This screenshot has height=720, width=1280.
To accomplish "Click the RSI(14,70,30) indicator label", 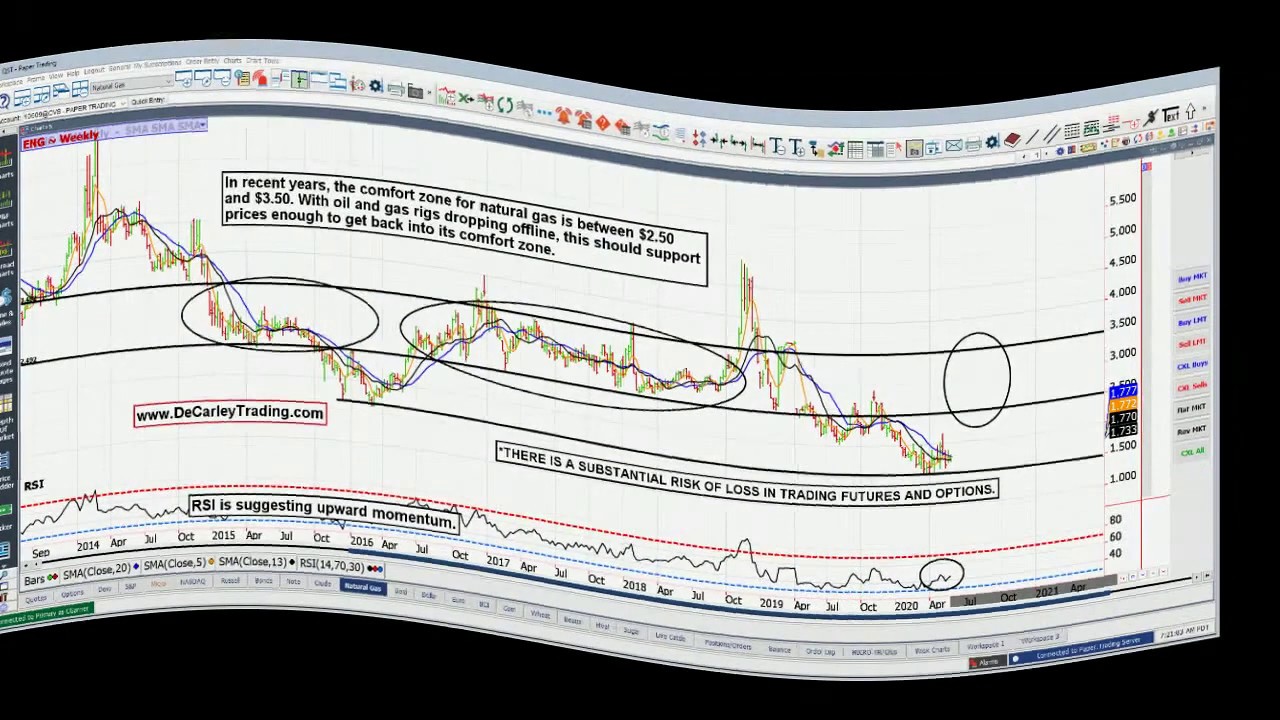I will coord(331,566).
